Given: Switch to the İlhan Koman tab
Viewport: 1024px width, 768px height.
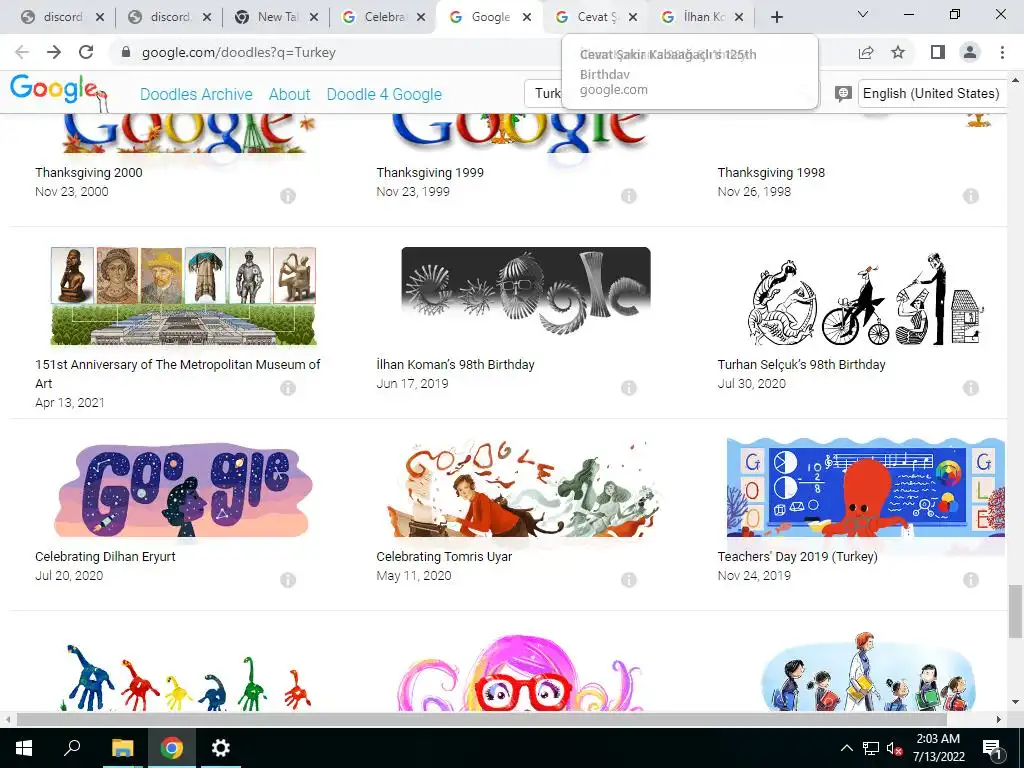Looking at the screenshot, I should [703, 17].
